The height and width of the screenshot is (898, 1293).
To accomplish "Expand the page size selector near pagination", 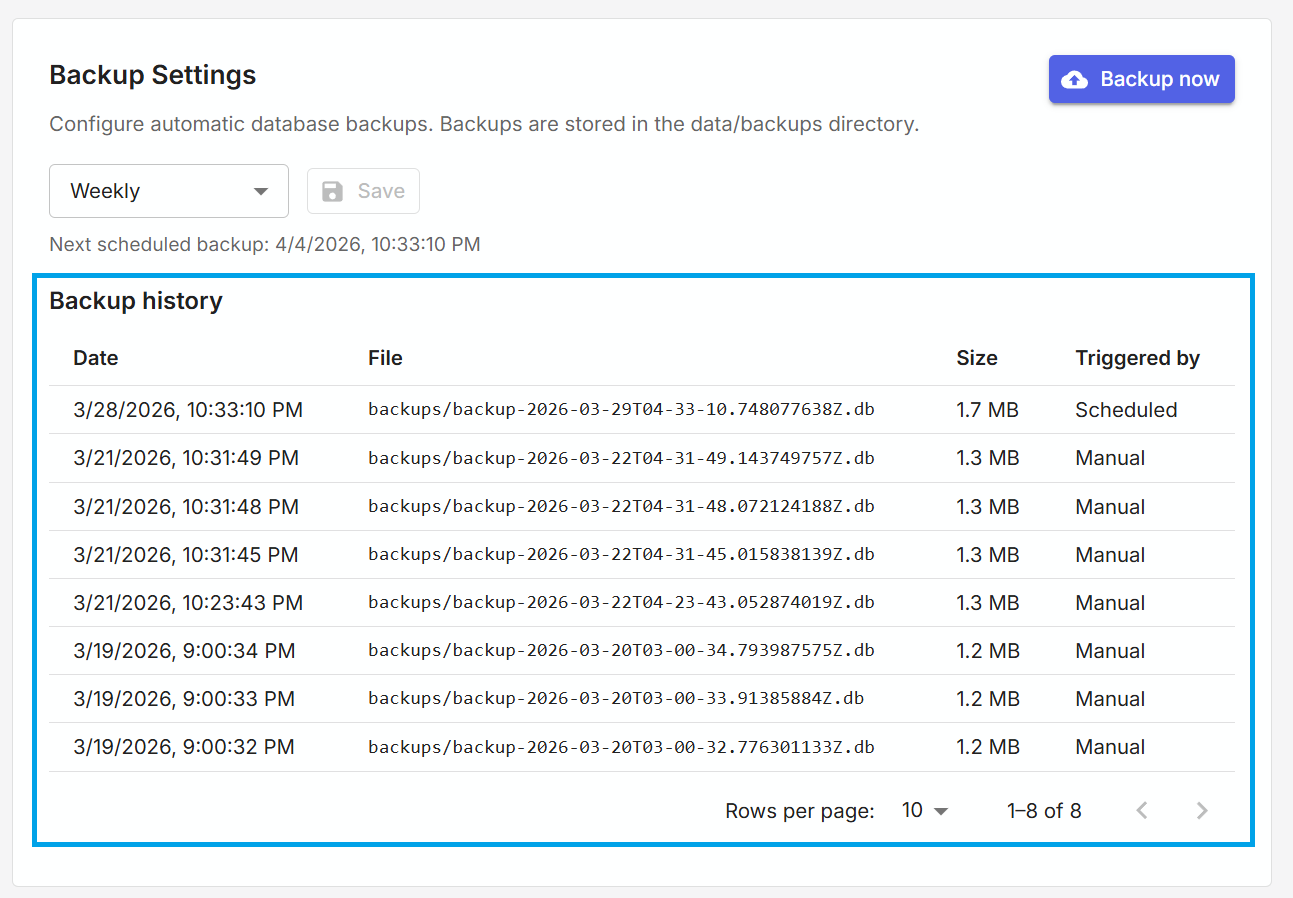I will pyautogui.click(x=921, y=811).
